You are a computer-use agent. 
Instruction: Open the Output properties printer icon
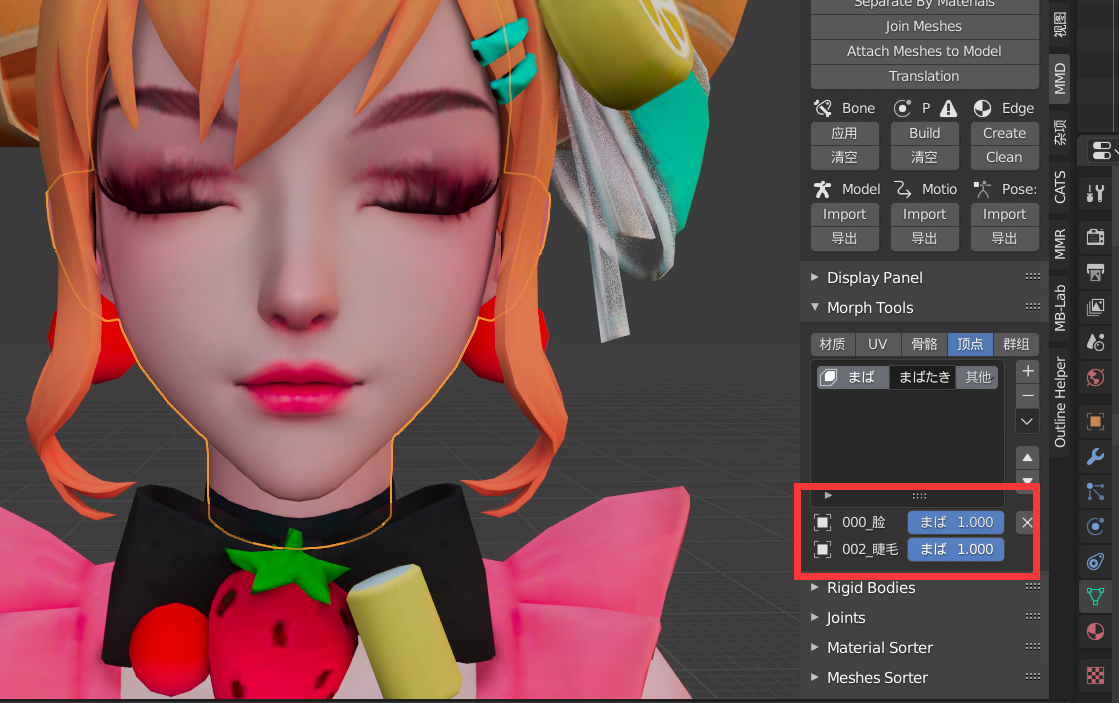click(x=1095, y=272)
